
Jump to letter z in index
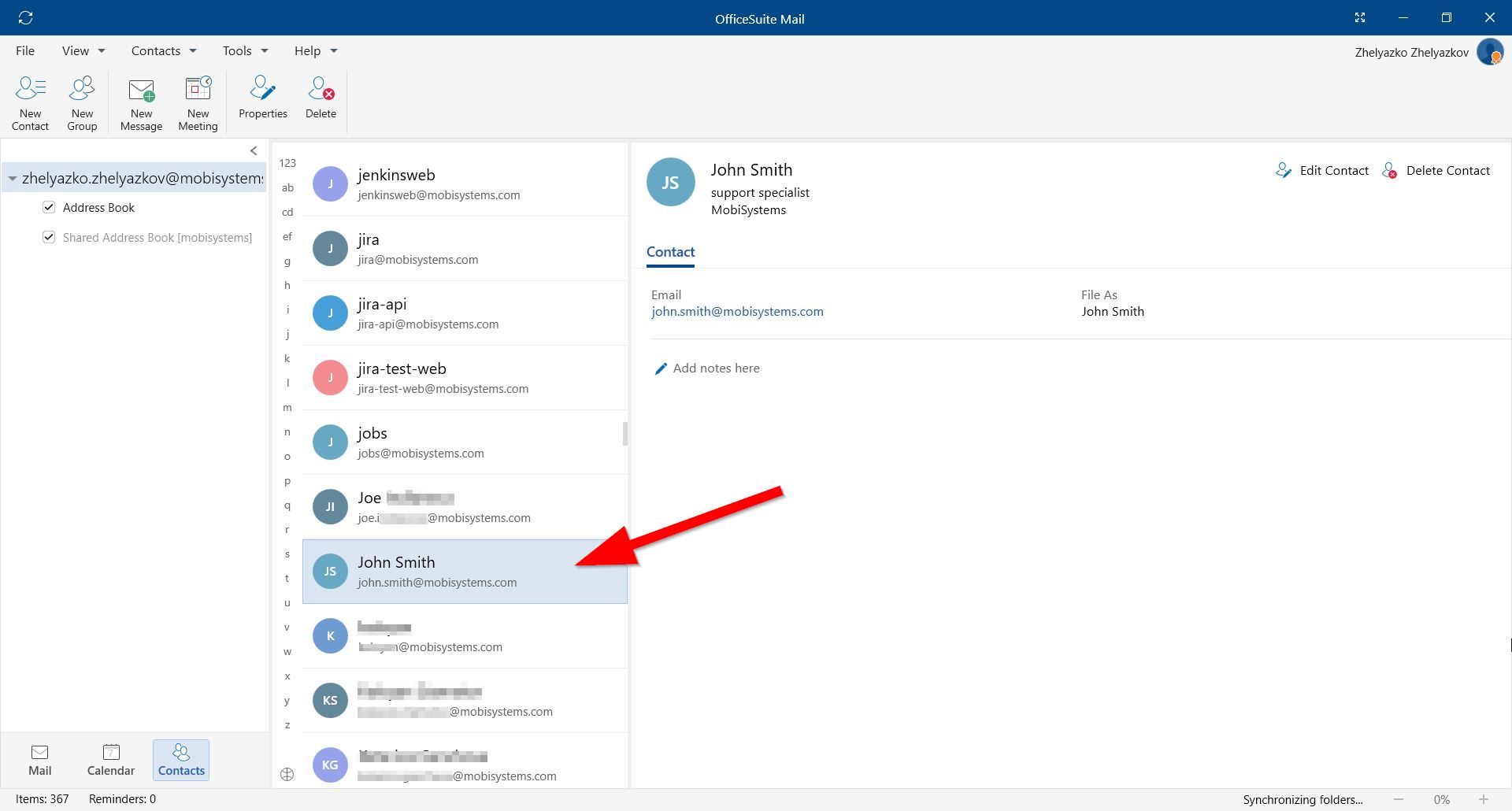click(287, 724)
